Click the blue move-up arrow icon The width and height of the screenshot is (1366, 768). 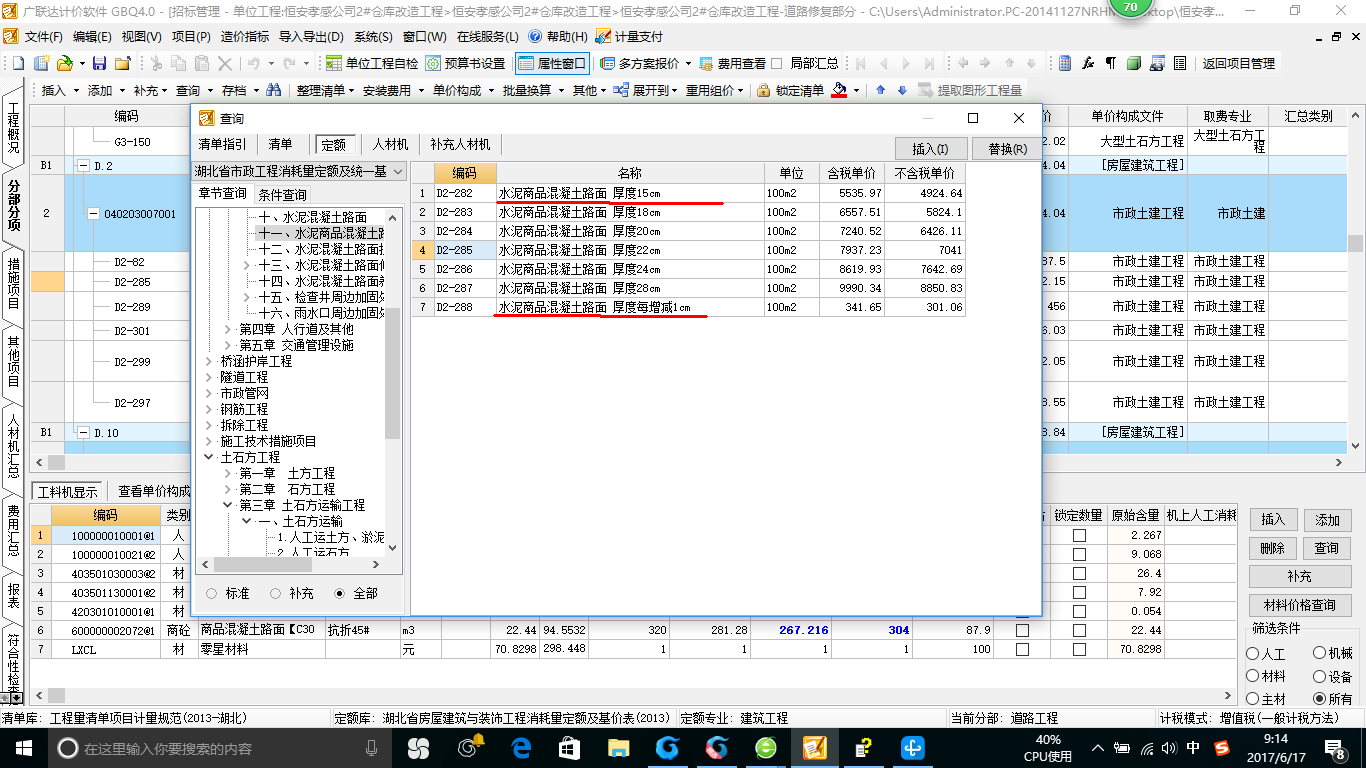(x=880, y=90)
